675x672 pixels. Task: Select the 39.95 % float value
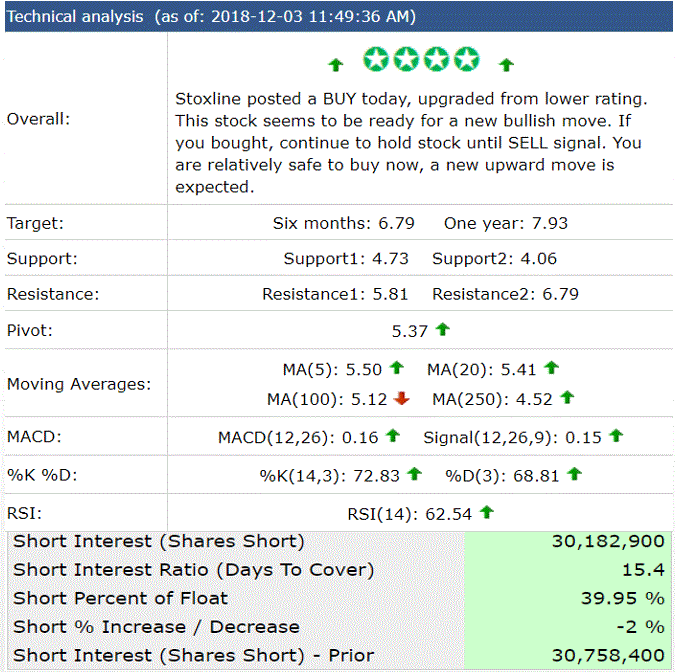click(x=622, y=598)
